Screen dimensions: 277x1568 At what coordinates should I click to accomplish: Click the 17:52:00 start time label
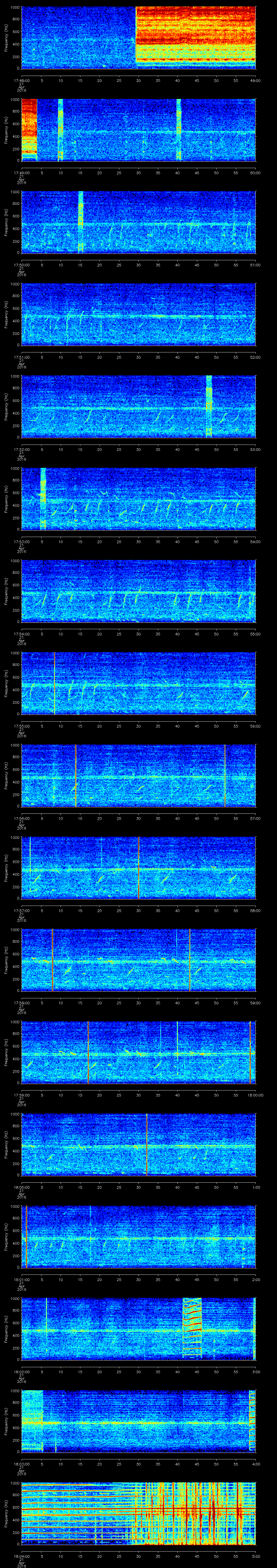[21, 449]
